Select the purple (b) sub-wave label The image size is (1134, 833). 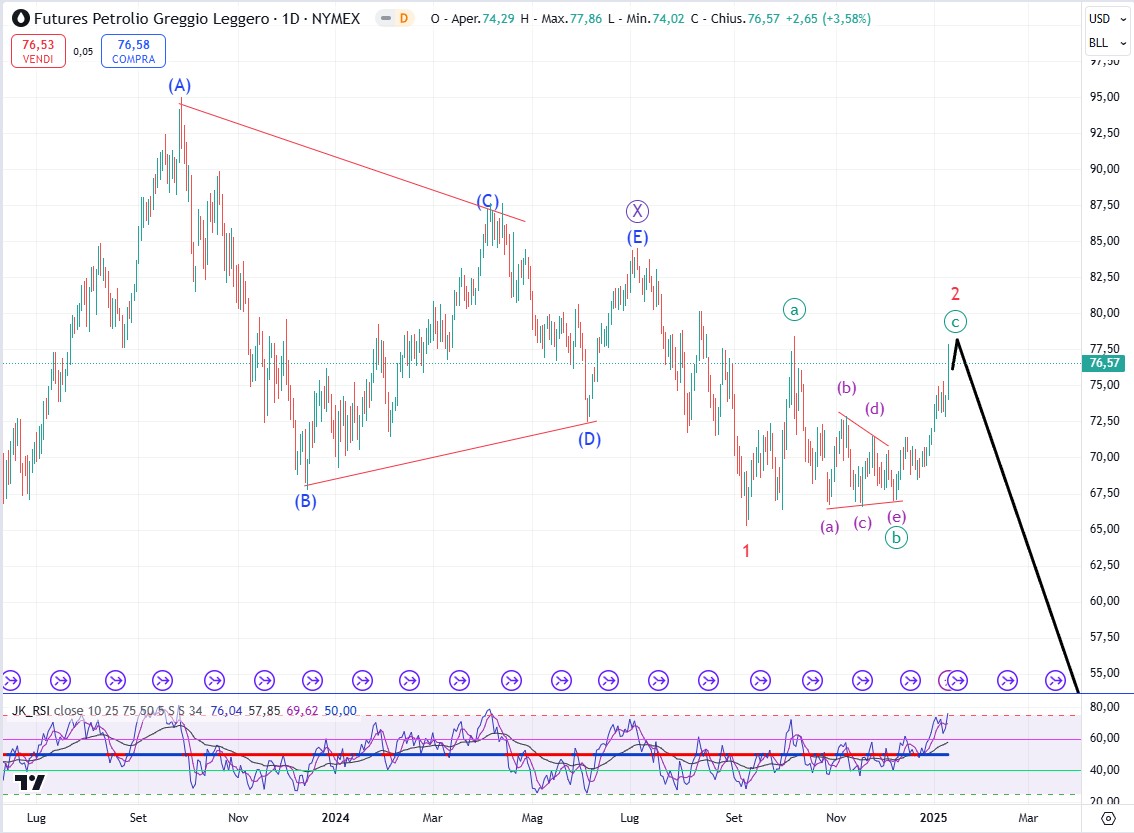[x=846, y=388]
